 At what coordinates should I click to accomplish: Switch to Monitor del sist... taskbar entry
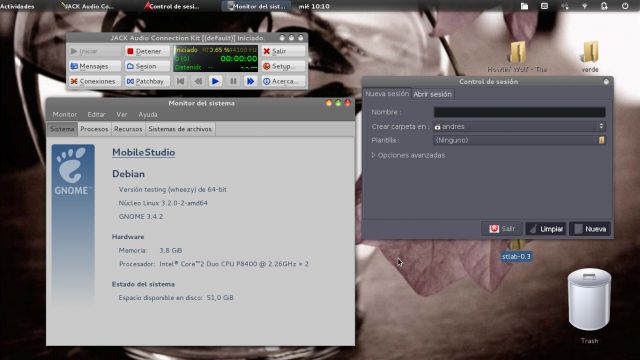coord(256,6)
